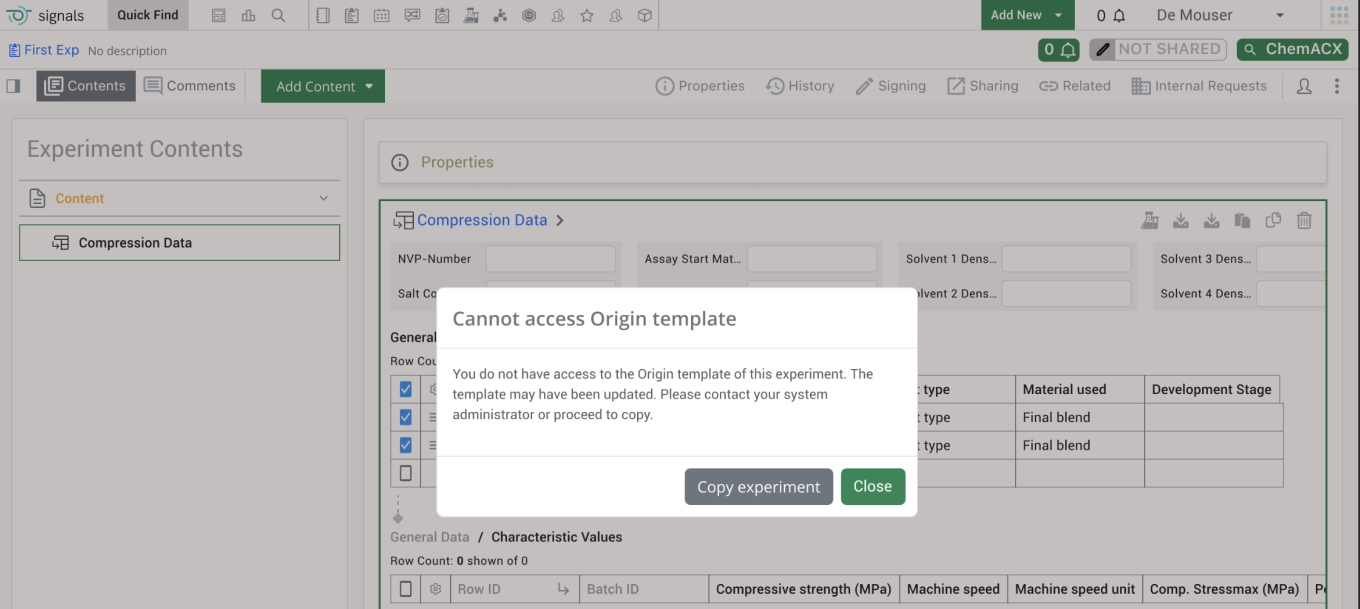Viewport: 1360px width, 609px height.
Task: Click the paste clipboard icon in Compression Data header
Action: tap(1242, 220)
